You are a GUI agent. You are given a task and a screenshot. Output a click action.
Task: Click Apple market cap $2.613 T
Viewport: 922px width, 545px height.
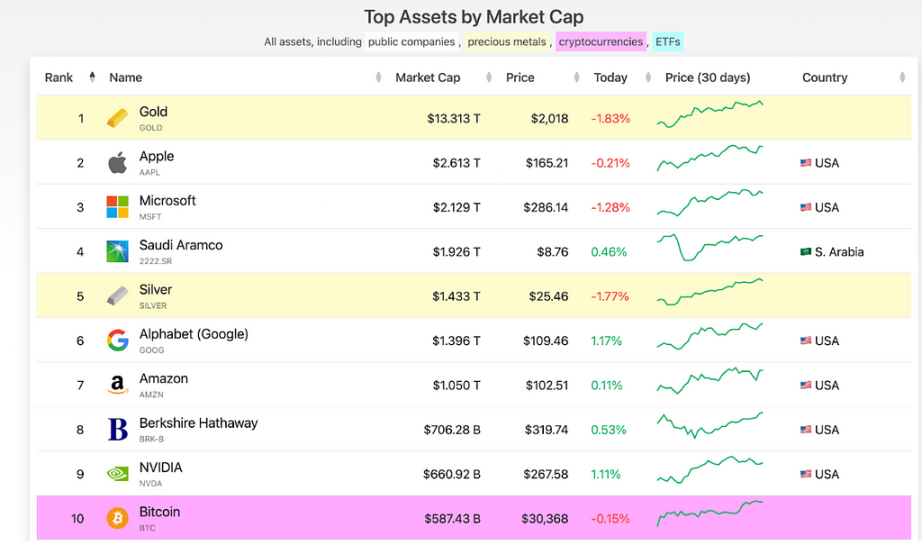[456, 163]
